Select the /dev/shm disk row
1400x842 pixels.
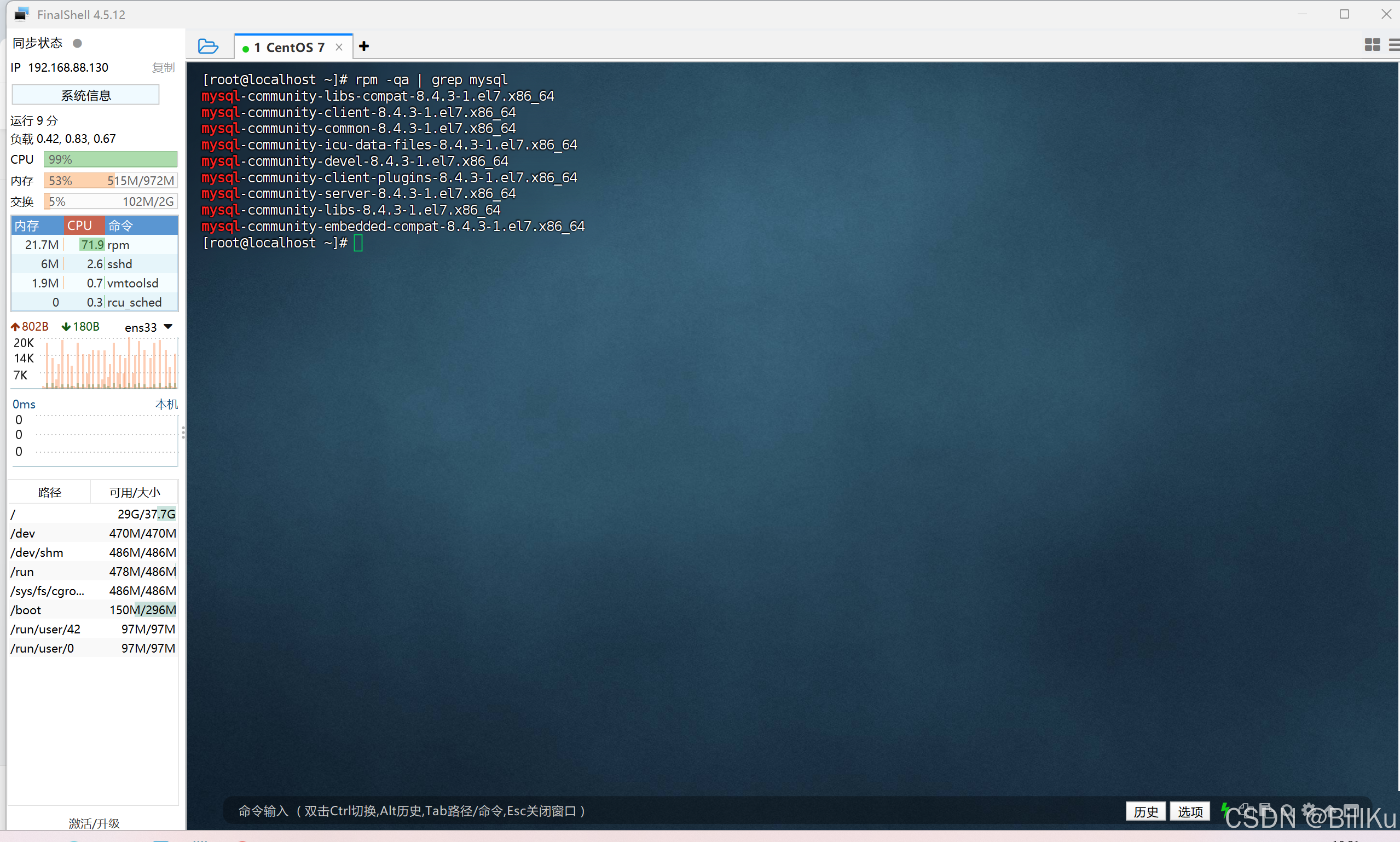click(x=94, y=552)
